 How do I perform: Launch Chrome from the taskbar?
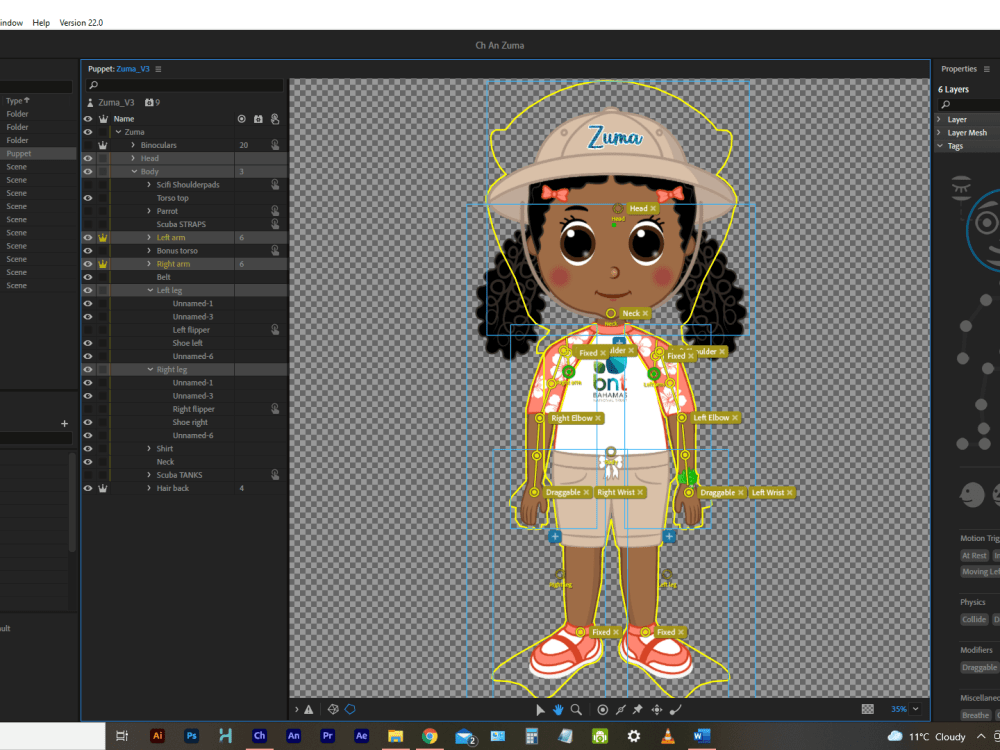pos(430,736)
